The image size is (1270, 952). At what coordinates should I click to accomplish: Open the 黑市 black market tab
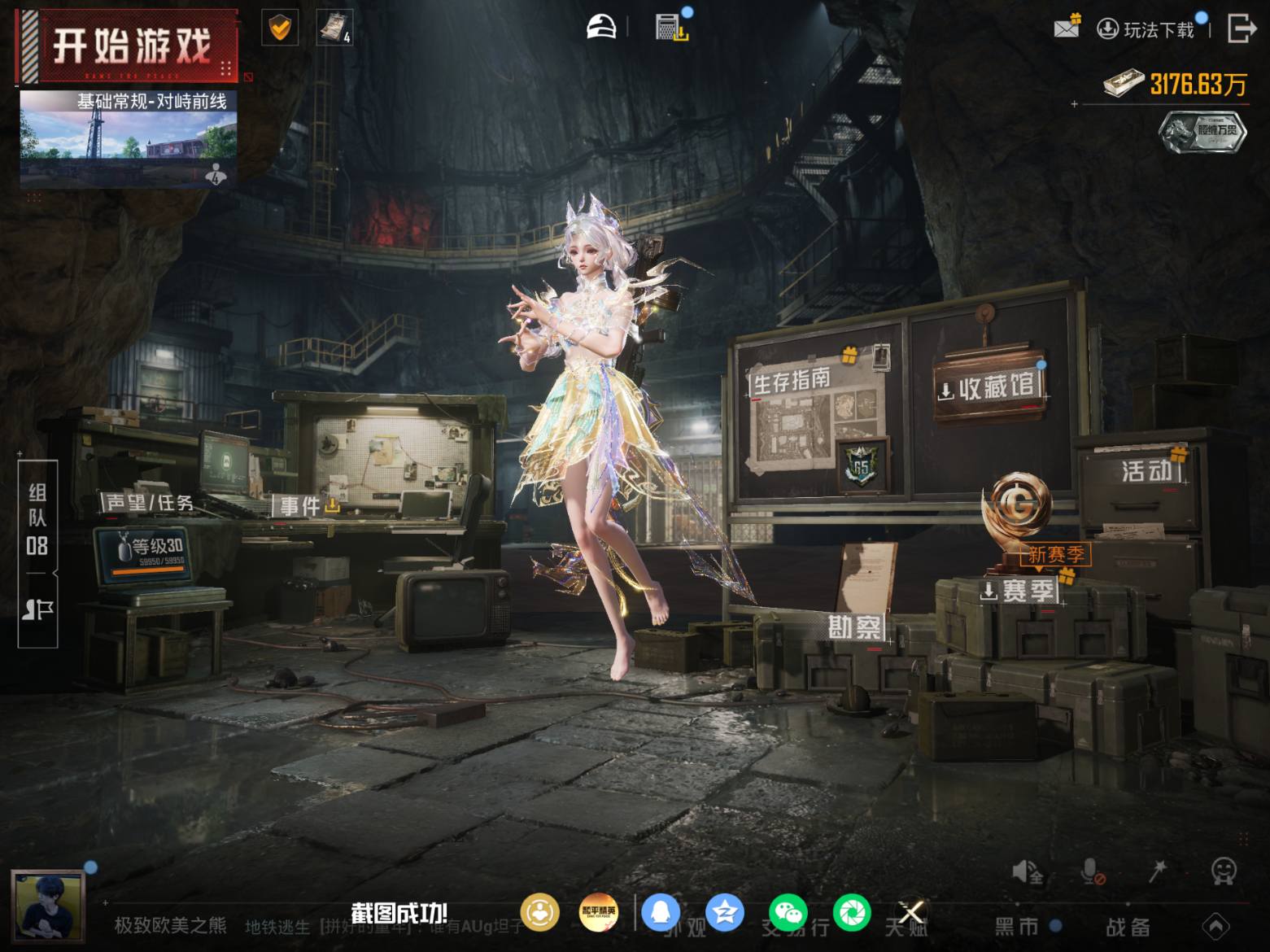pyautogui.click(x=1017, y=926)
